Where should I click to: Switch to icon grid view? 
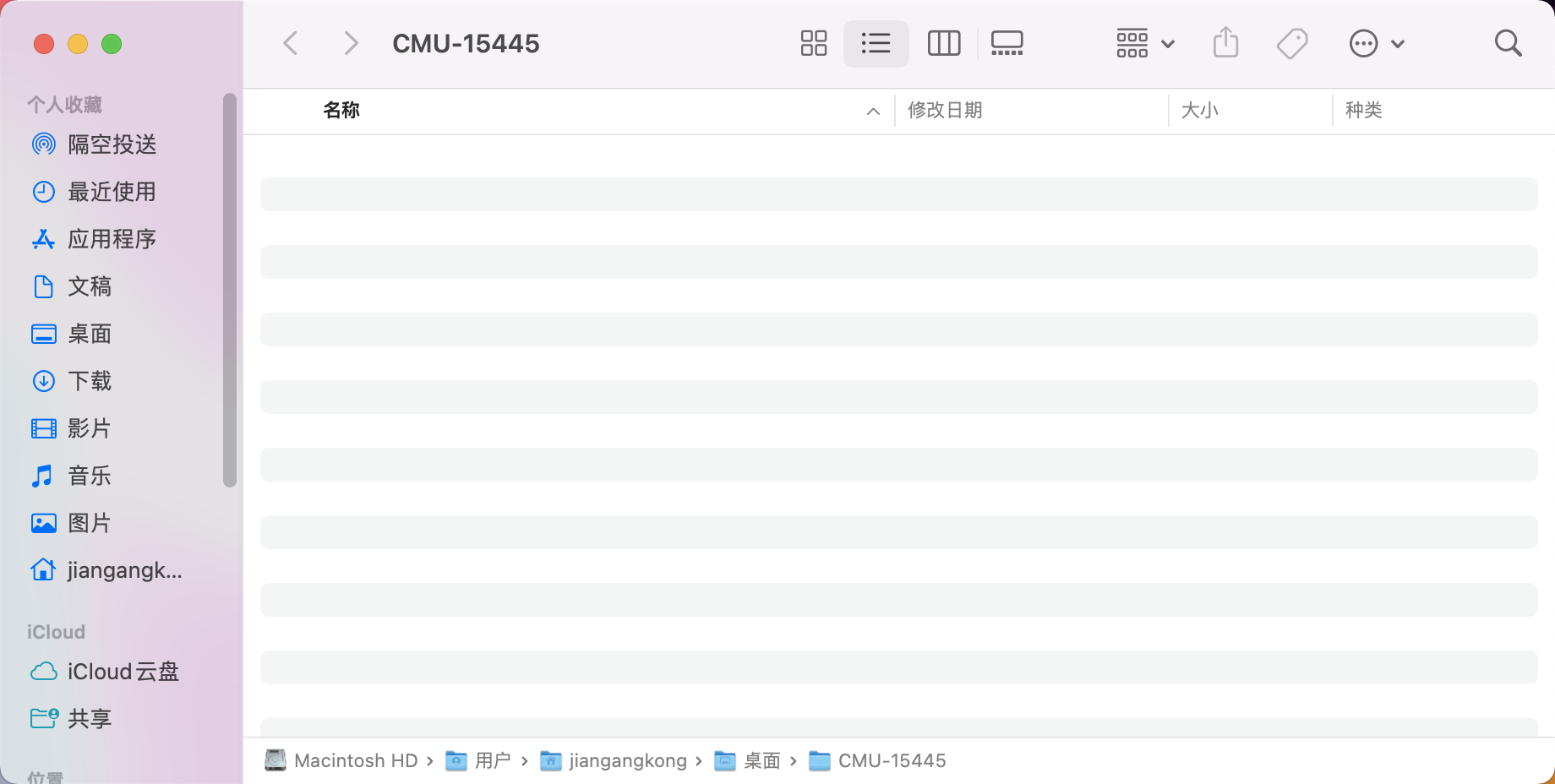coord(813,43)
